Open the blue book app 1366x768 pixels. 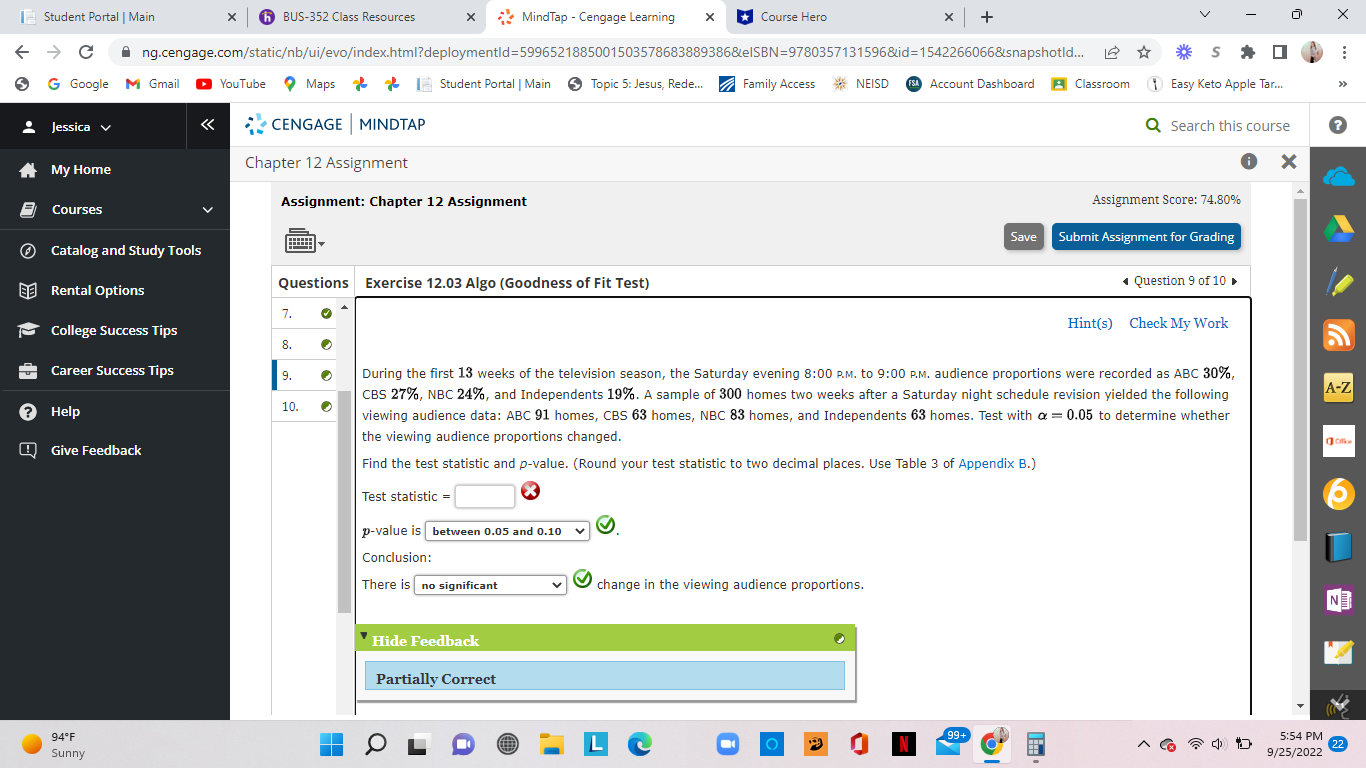[x=1338, y=546]
